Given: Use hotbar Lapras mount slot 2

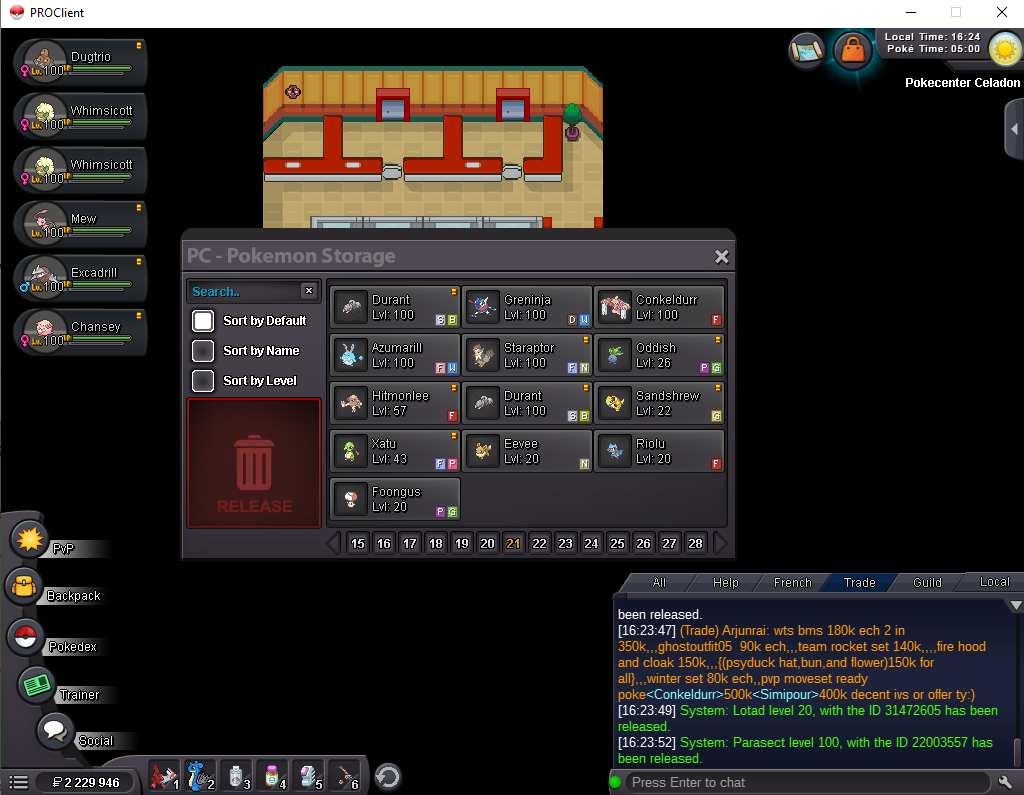Looking at the screenshot, I should tap(200, 776).
